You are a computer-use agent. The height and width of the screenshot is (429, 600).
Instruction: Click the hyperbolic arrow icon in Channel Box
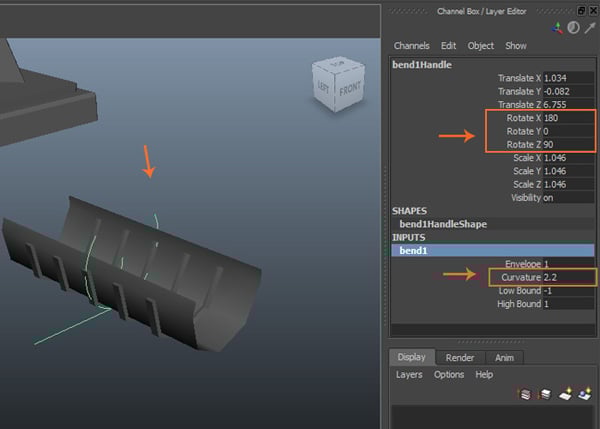coord(588,28)
